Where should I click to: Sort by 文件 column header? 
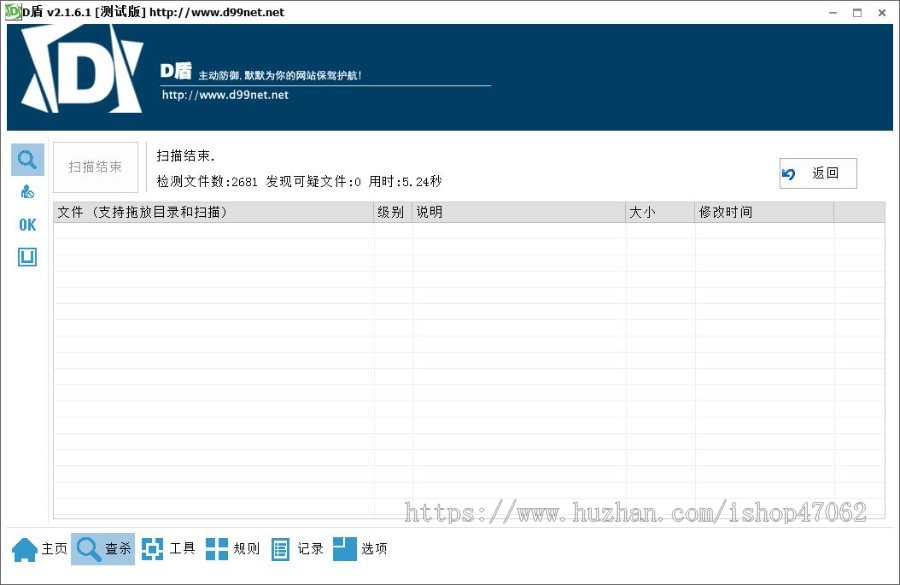[214, 212]
